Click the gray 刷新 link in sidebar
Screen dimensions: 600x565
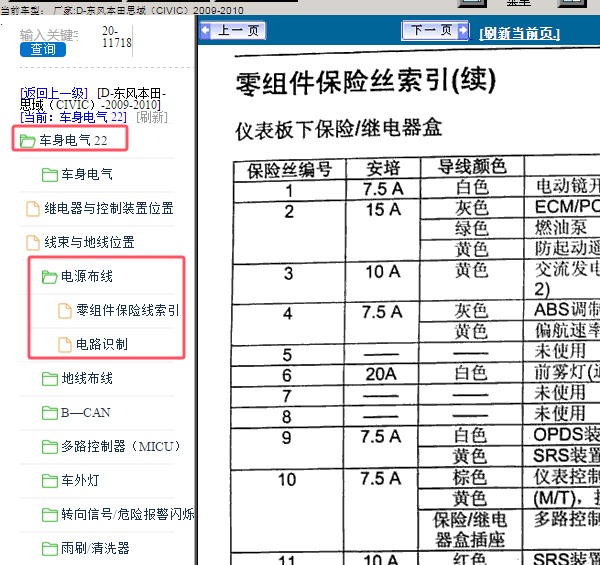coord(152,117)
